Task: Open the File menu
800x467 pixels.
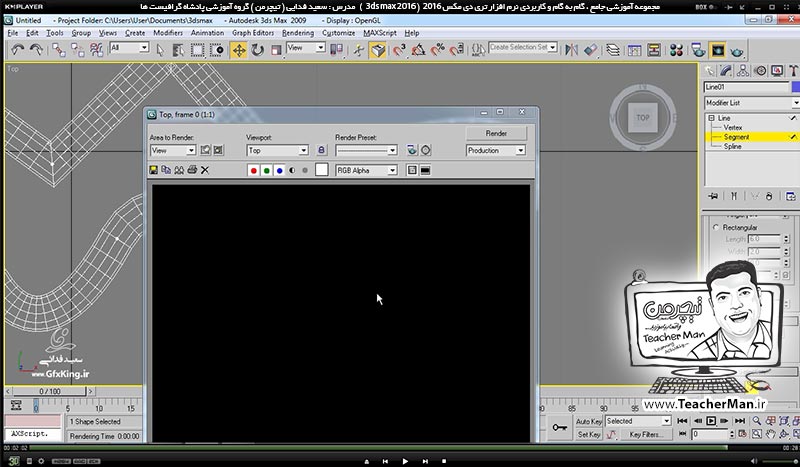Action: pos(13,33)
